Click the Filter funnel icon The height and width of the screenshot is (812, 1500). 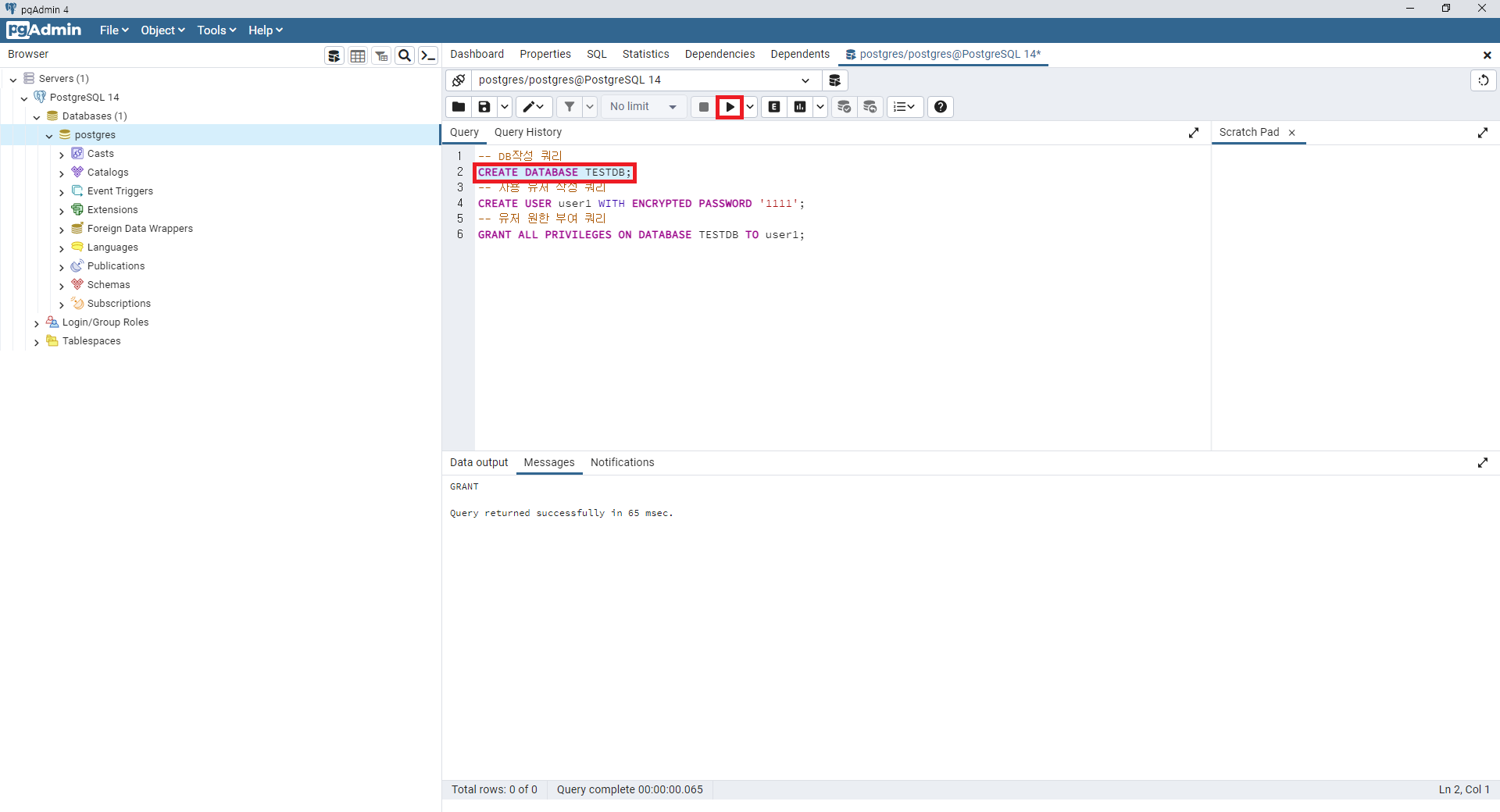570,107
